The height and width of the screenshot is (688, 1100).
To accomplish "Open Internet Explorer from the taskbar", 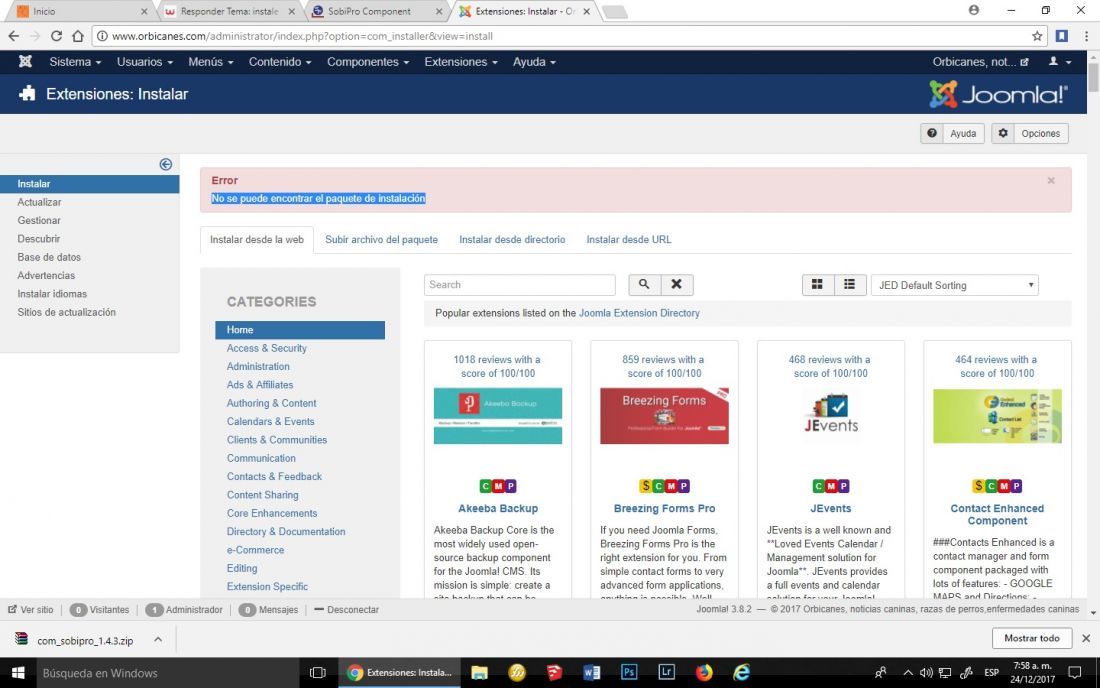I will [x=742, y=673].
